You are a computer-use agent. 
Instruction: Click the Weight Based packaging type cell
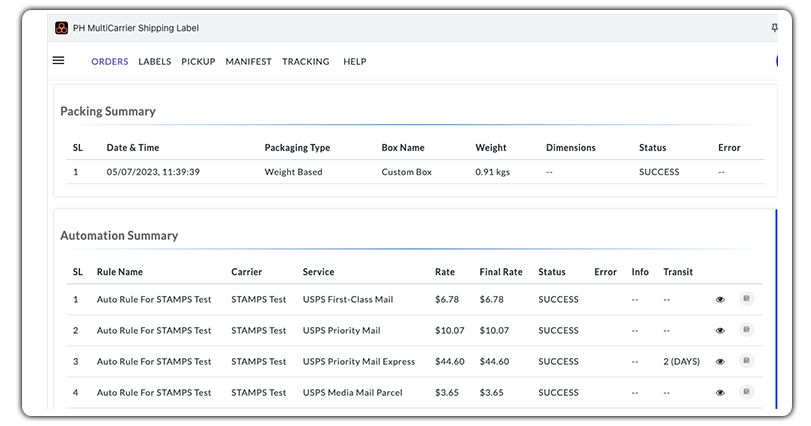[293, 172]
